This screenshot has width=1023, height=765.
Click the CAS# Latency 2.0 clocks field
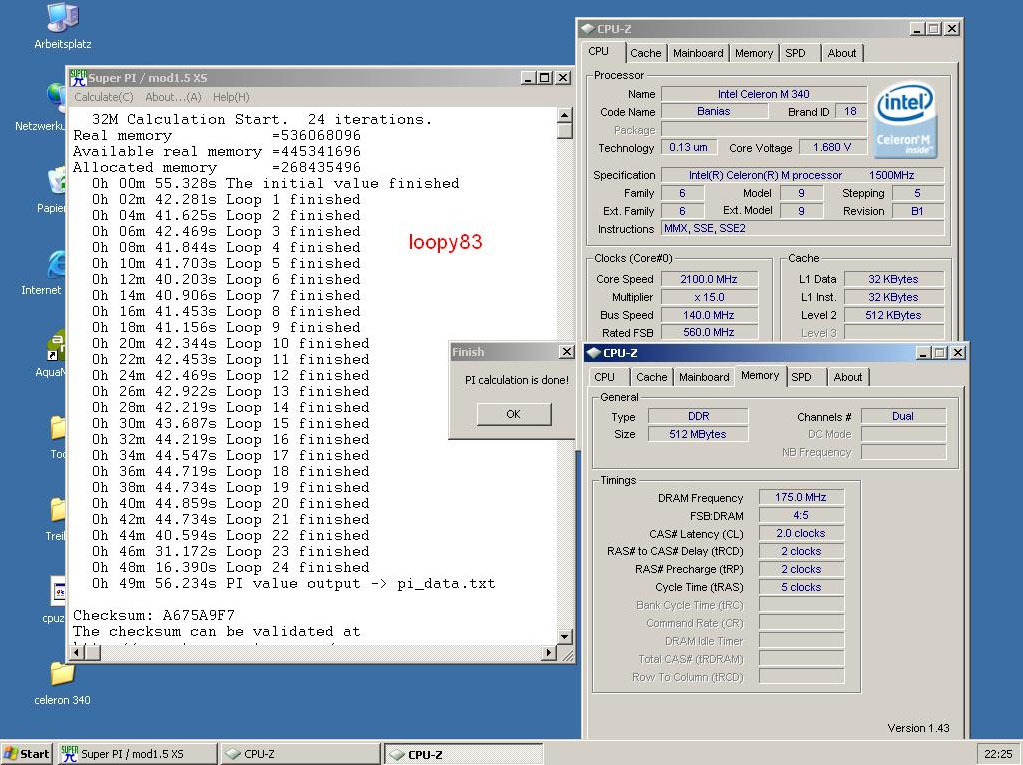[x=801, y=533]
